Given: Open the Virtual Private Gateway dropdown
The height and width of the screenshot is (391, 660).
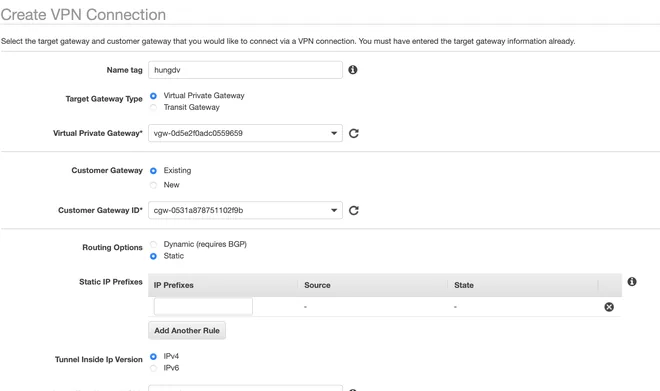Looking at the screenshot, I should 245,133.
